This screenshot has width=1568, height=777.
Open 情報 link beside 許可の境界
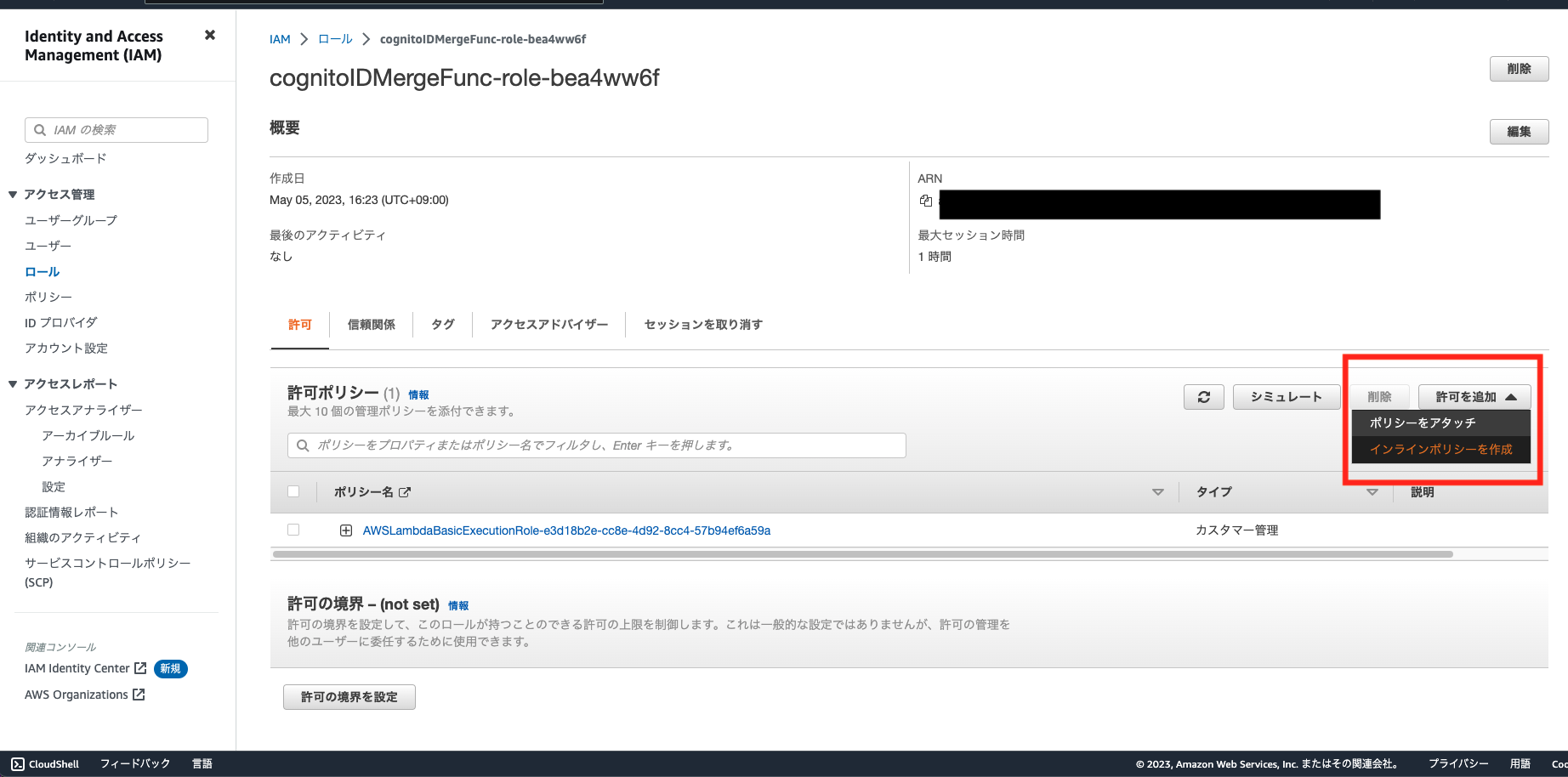pos(458,605)
